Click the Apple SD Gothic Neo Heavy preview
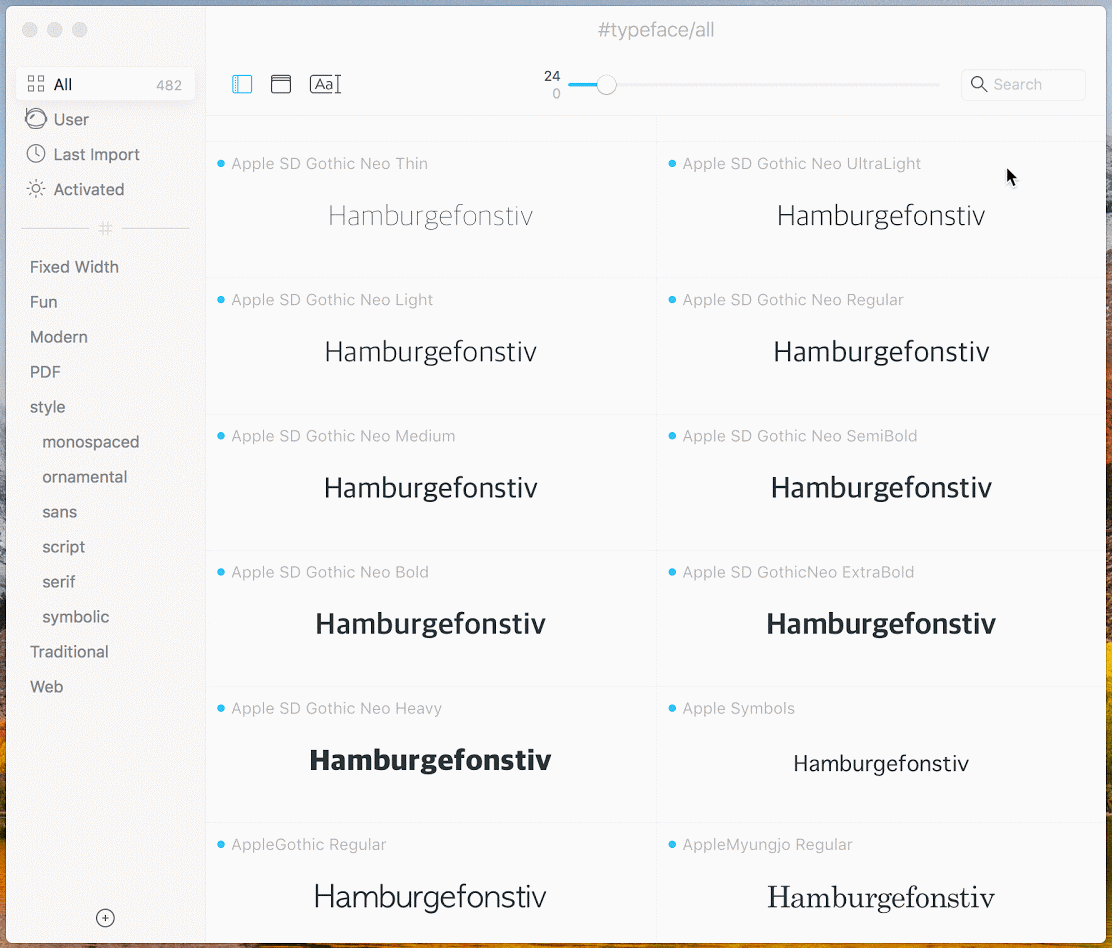The height and width of the screenshot is (948, 1112). 430,760
